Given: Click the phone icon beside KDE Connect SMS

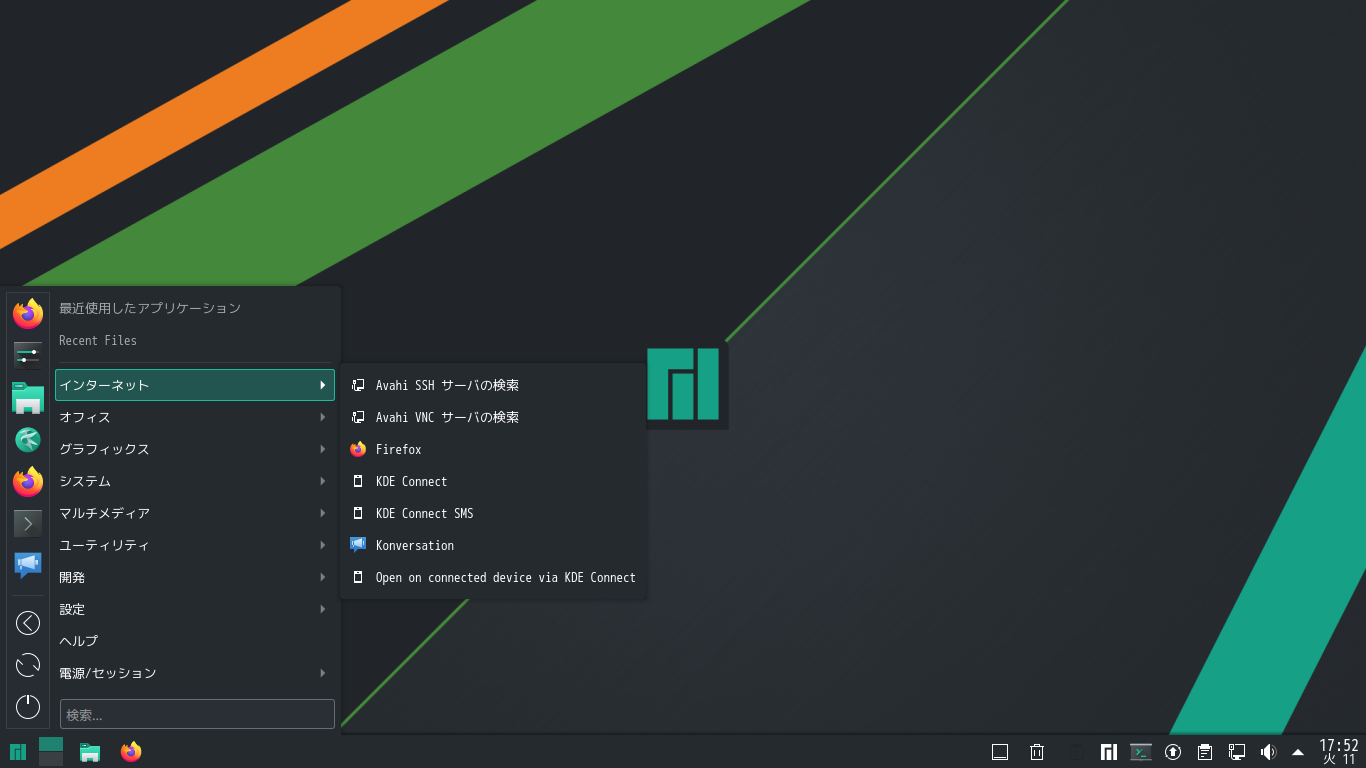Looking at the screenshot, I should pyautogui.click(x=358, y=513).
